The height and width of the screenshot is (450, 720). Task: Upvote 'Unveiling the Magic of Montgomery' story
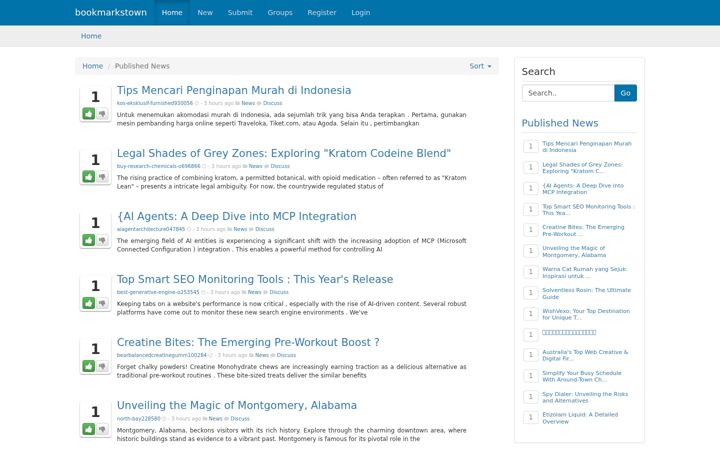click(89, 429)
